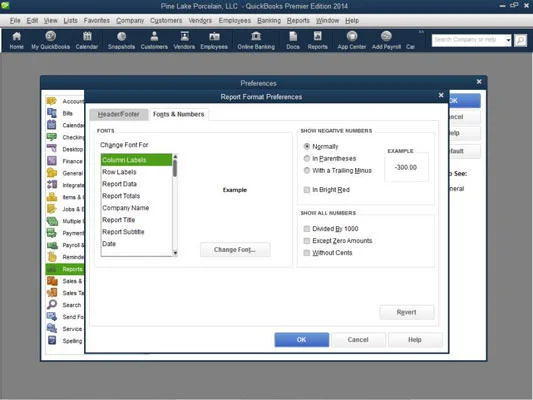Open the Customers toolbar icon

[x=154, y=40]
